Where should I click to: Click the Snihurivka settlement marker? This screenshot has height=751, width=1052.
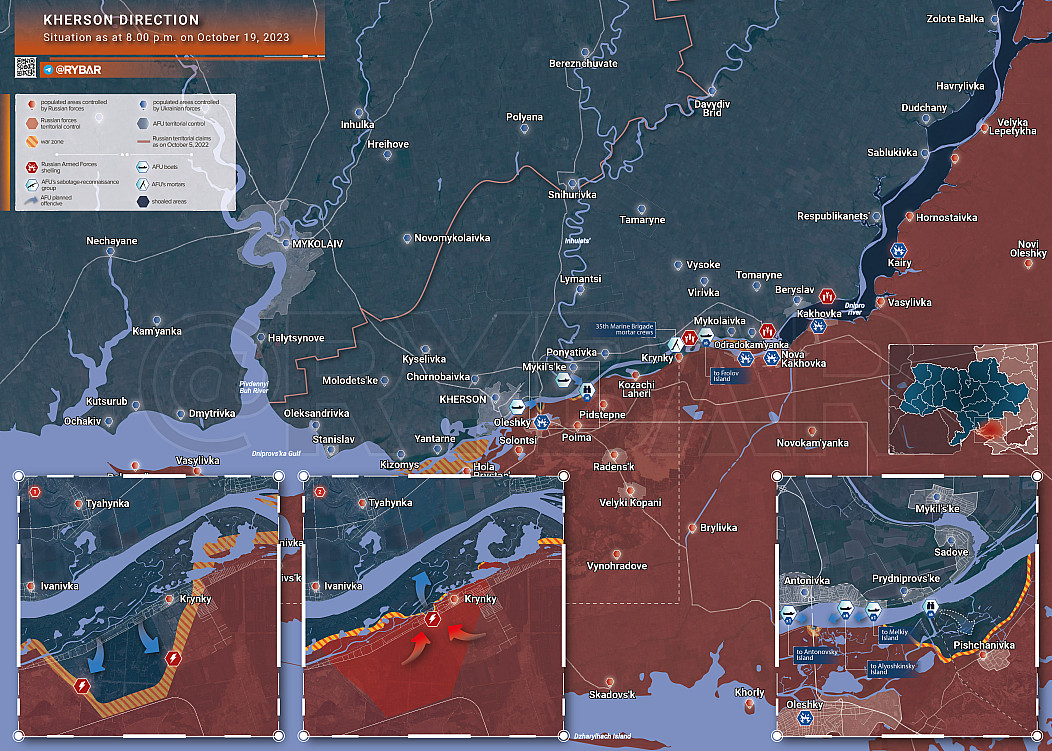click(x=572, y=183)
